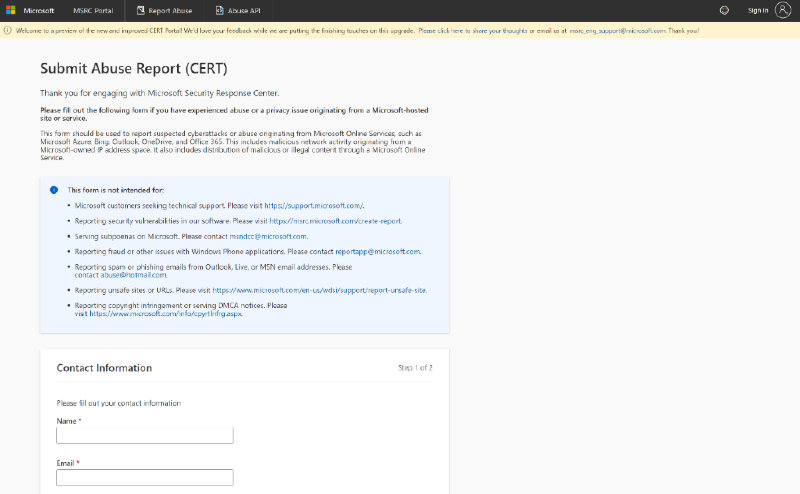Viewport: 800px width, 494px height.
Task: Click msndcc@microsoft.com email link
Action: tap(268, 236)
